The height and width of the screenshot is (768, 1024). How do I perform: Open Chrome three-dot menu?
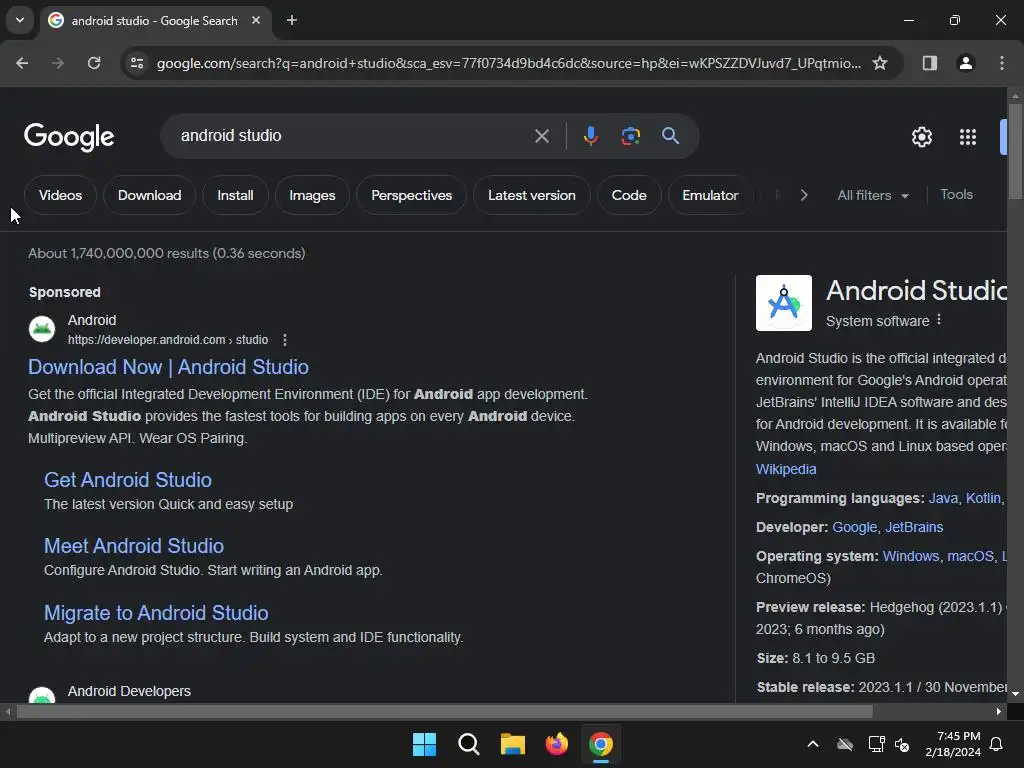[x=1001, y=63]
